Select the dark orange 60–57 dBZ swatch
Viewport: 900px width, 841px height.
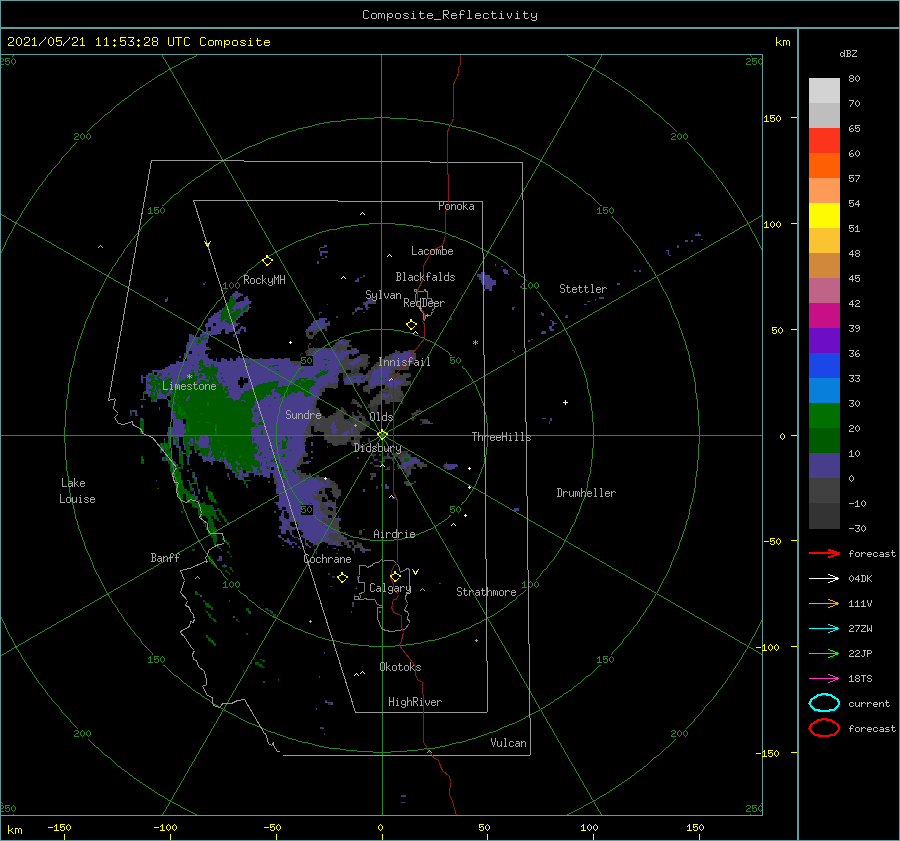[x=824, y=166]
